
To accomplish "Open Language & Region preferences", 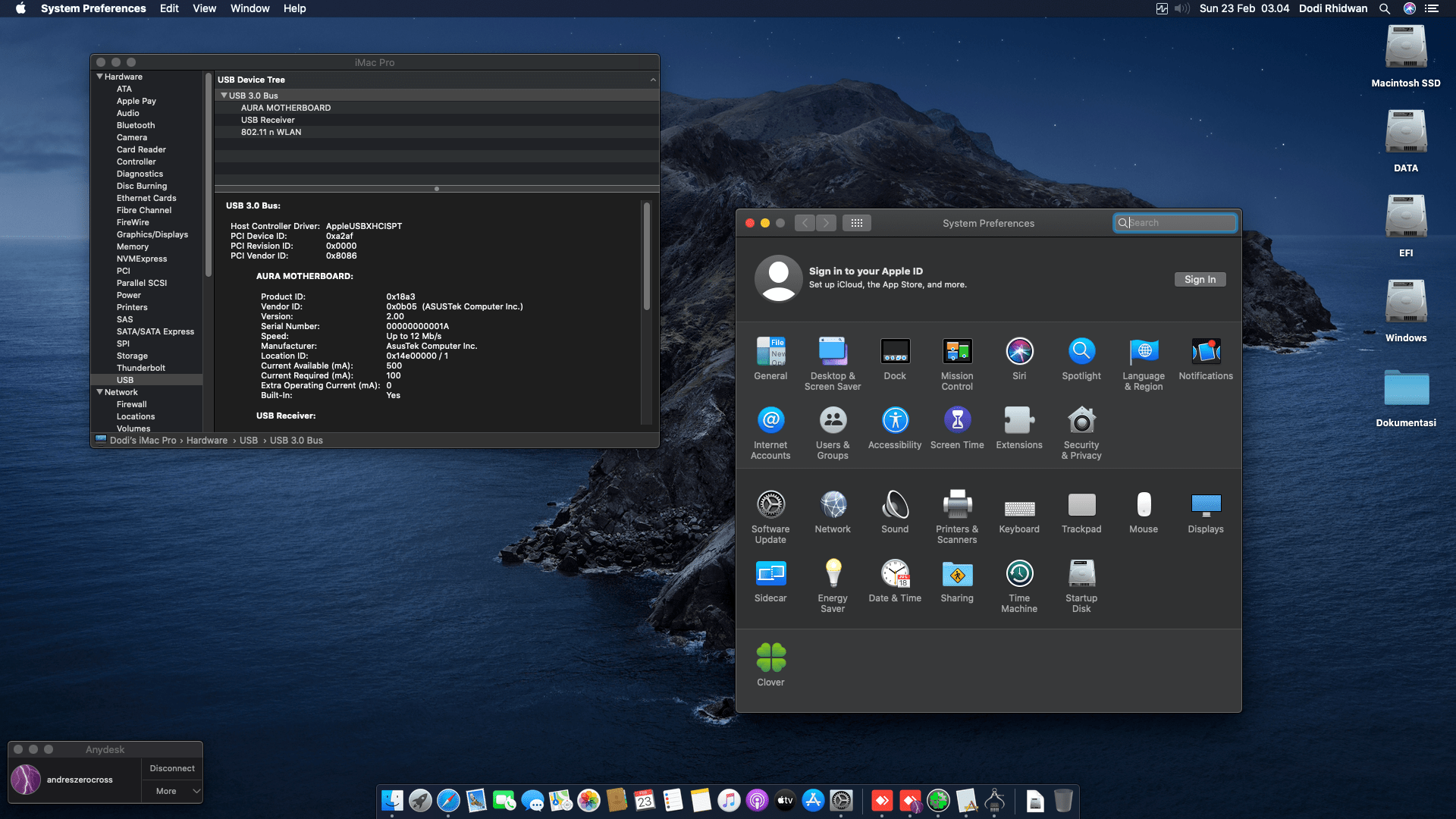I will (1144, 364).
